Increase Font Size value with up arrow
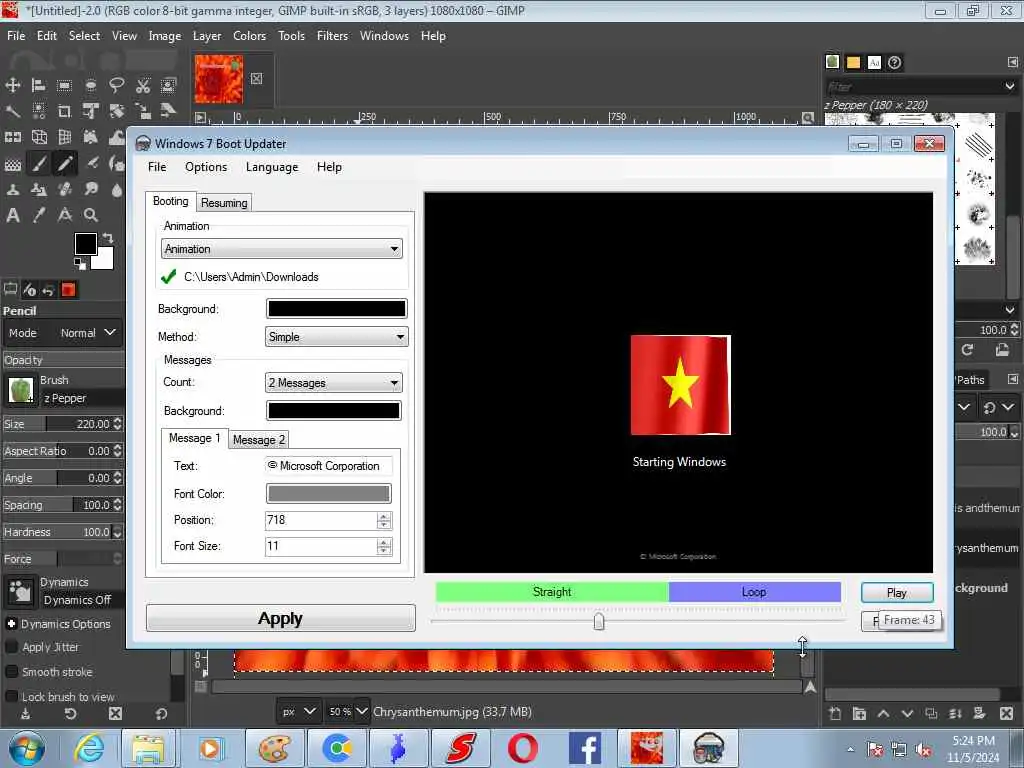This screenshot has width=1024, height=768. pyautogui.click(x=384, y=542)
